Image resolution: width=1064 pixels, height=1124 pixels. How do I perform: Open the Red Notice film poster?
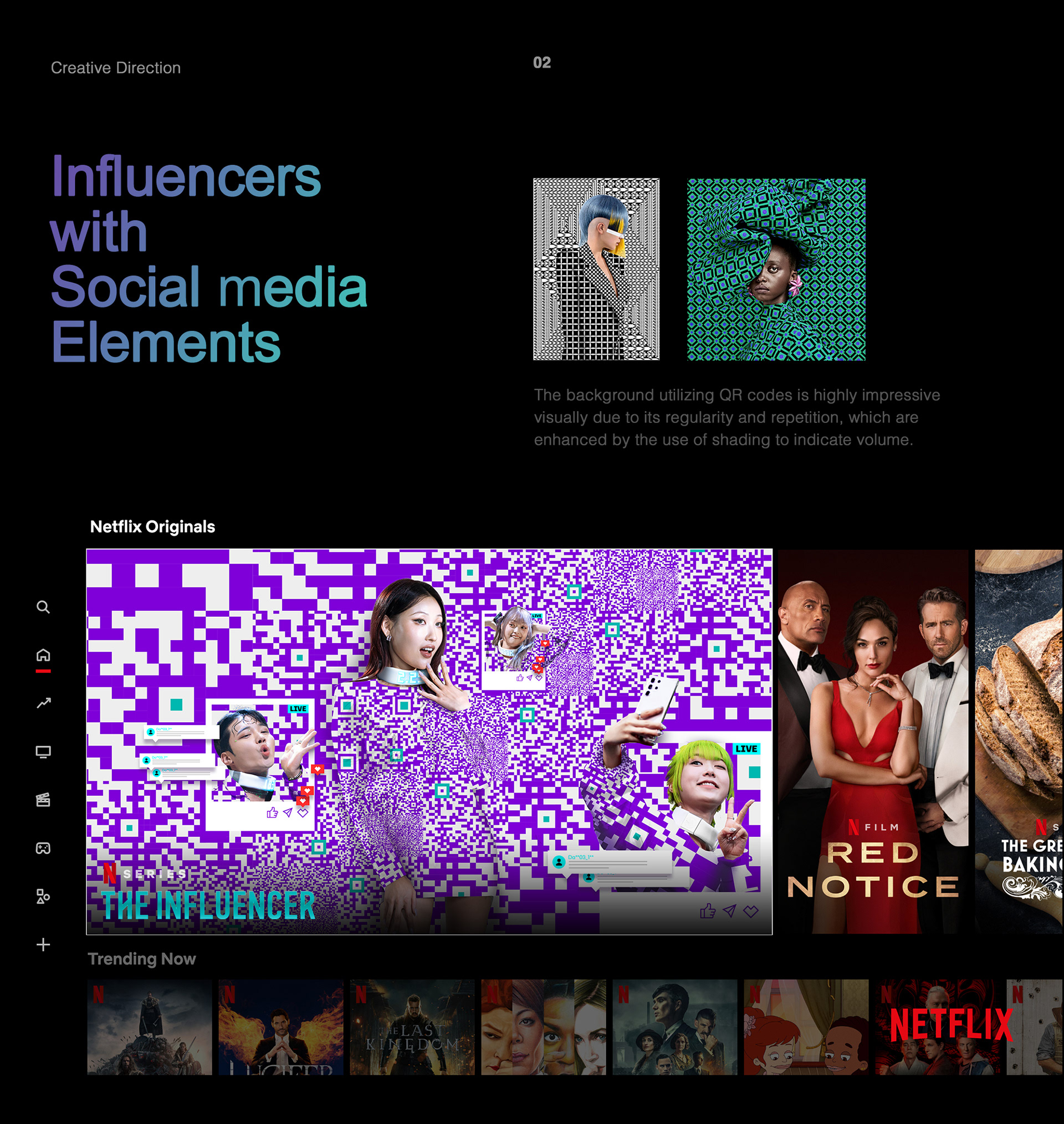pos(873,742)
